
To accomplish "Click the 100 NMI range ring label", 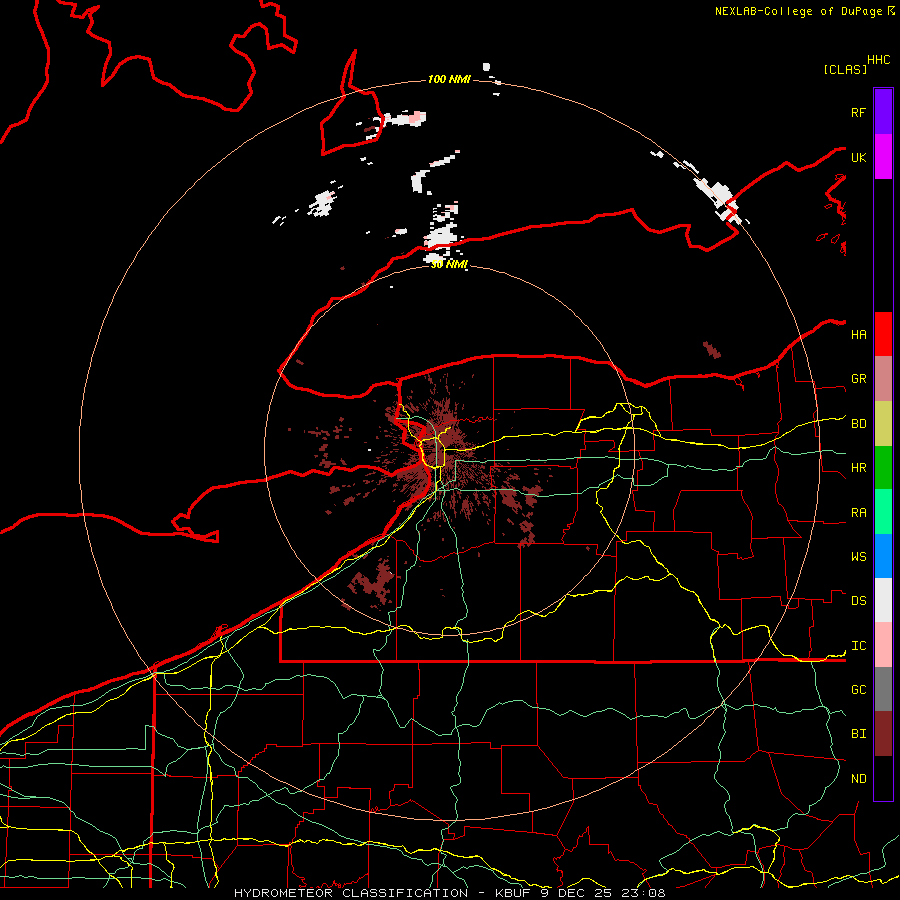I will pos(449,79).
